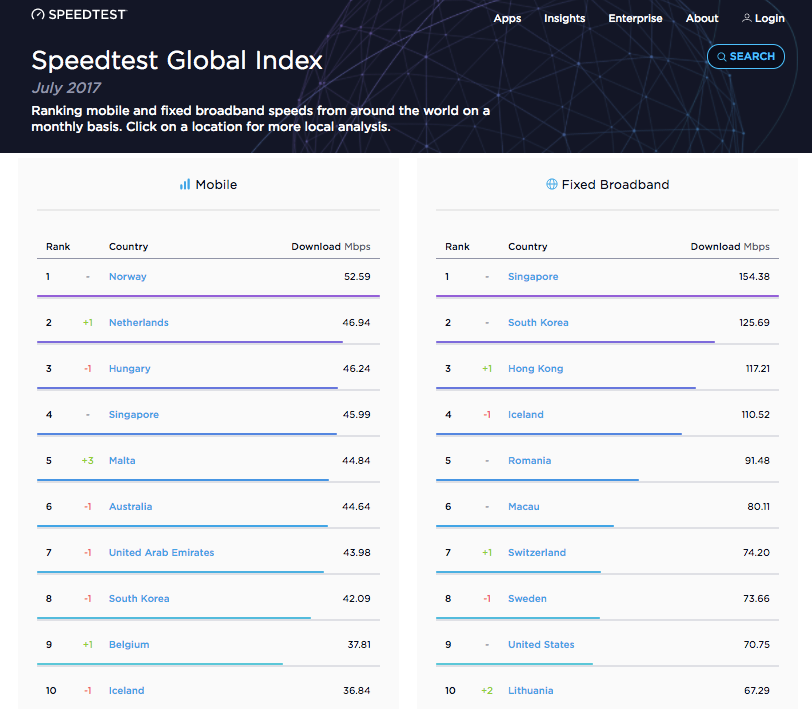
Task: Open Singapore in Fixed Broadband ranking
Action: click(x=533, y=277)
